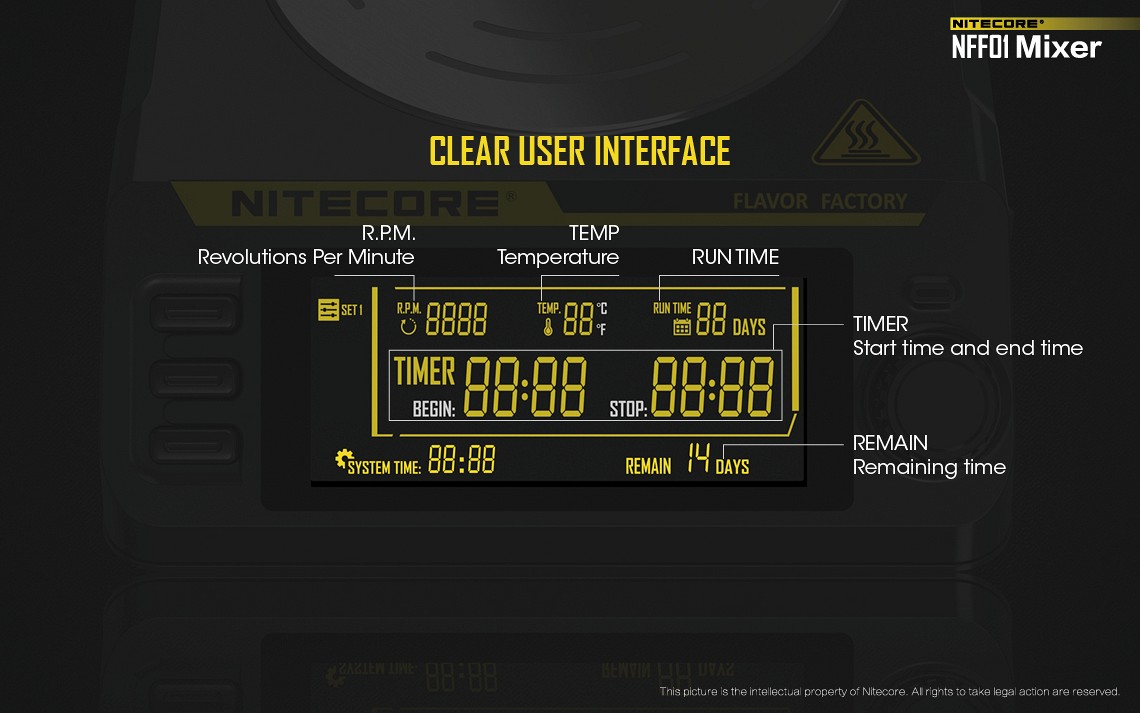This screenshot has height=713, width=1140.
Task: Select the middle physical button left of the display
Action: click(x=195, y=379)
